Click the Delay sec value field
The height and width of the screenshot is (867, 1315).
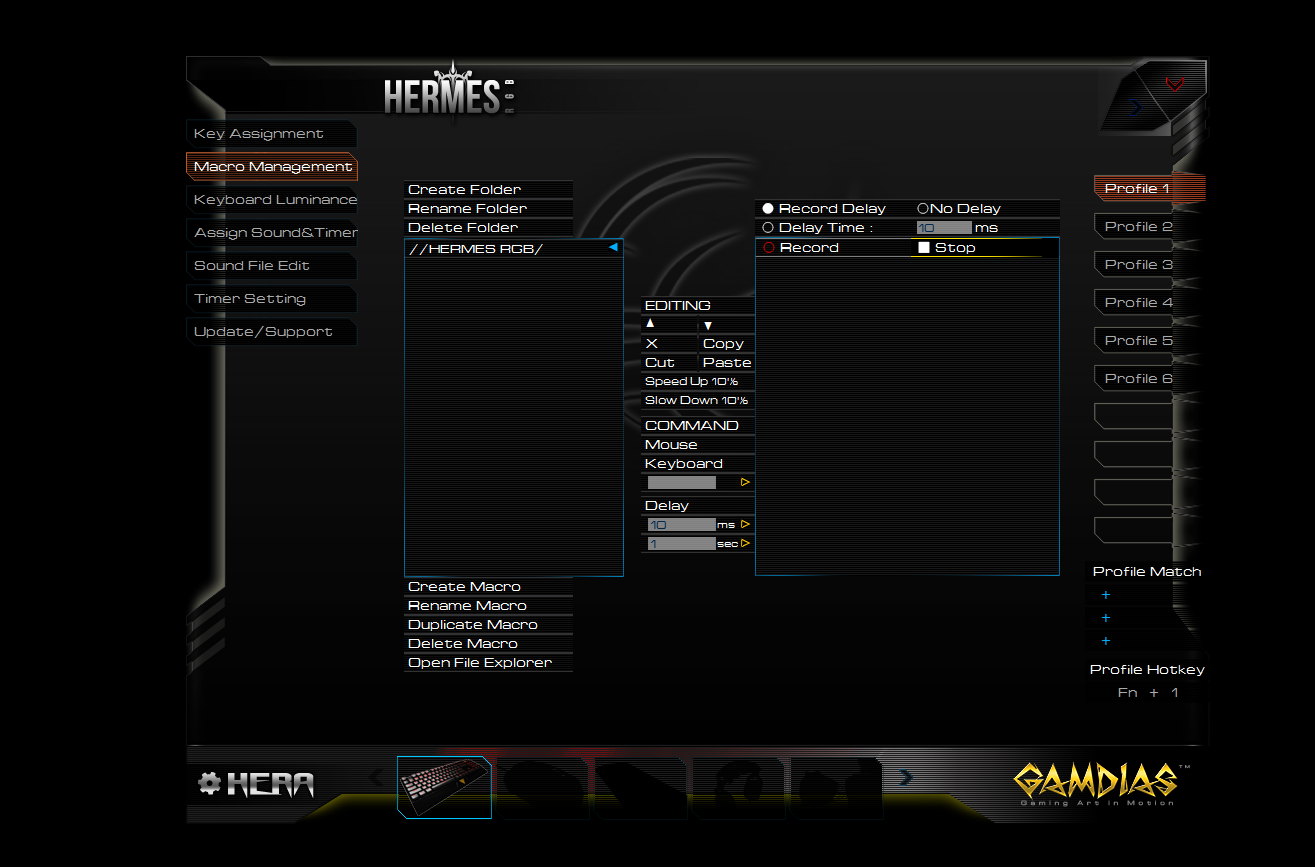(x=682, y=543)
